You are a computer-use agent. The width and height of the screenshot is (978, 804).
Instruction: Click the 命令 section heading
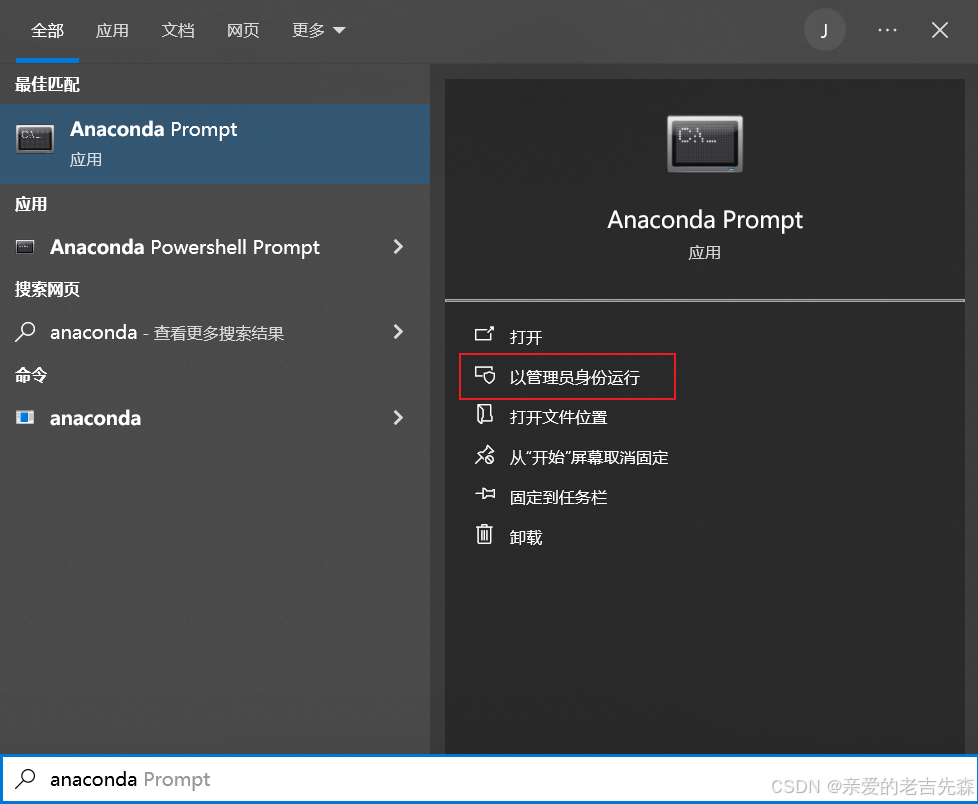[x=31, y=375]
